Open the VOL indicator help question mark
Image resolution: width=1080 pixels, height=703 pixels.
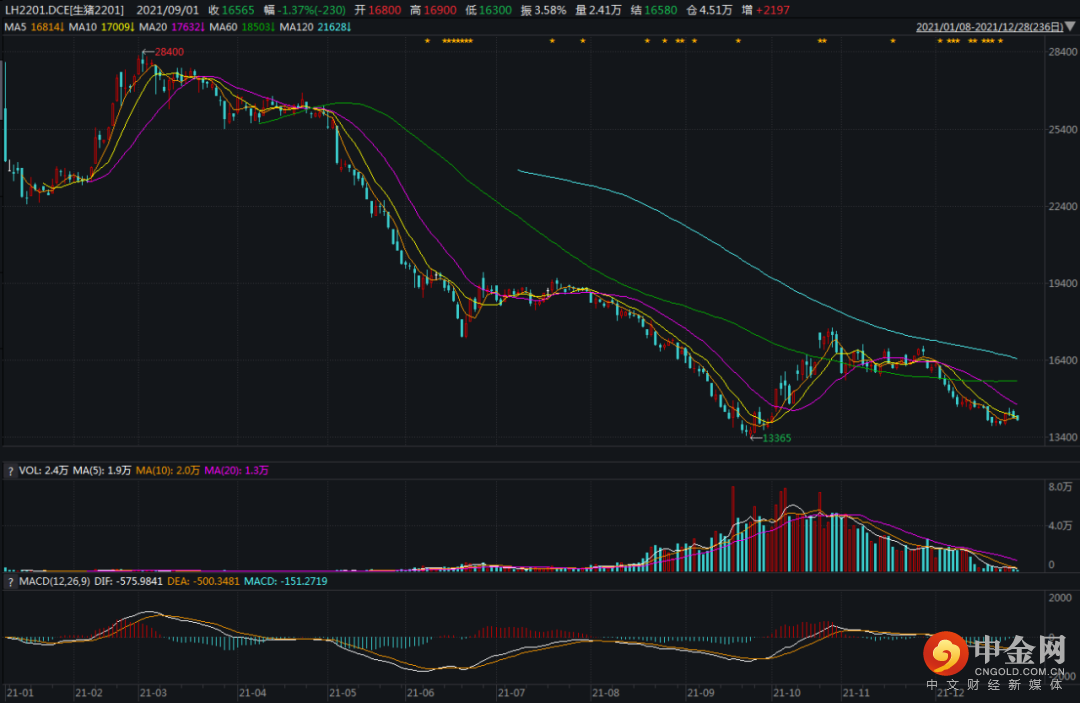pos(10,471)
